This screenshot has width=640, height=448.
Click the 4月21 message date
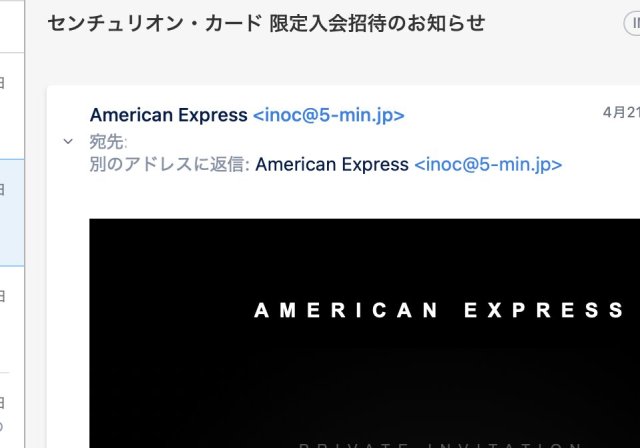click(x=621, y=112)
